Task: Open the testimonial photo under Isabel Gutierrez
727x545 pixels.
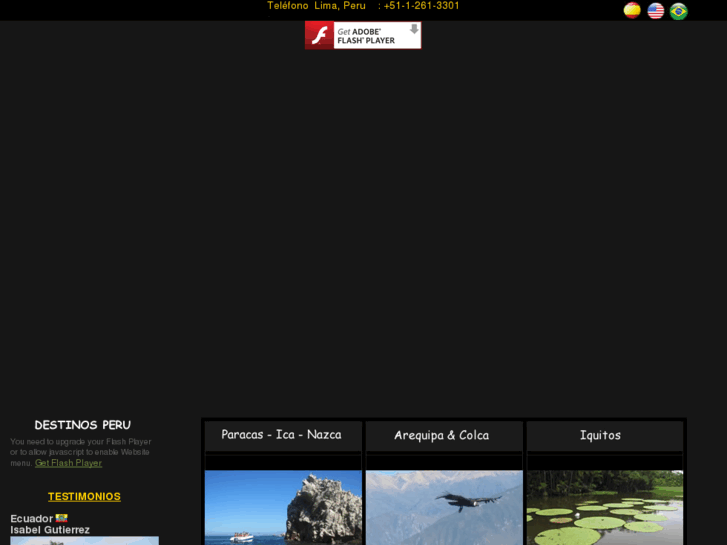Action: pos(84,541)
